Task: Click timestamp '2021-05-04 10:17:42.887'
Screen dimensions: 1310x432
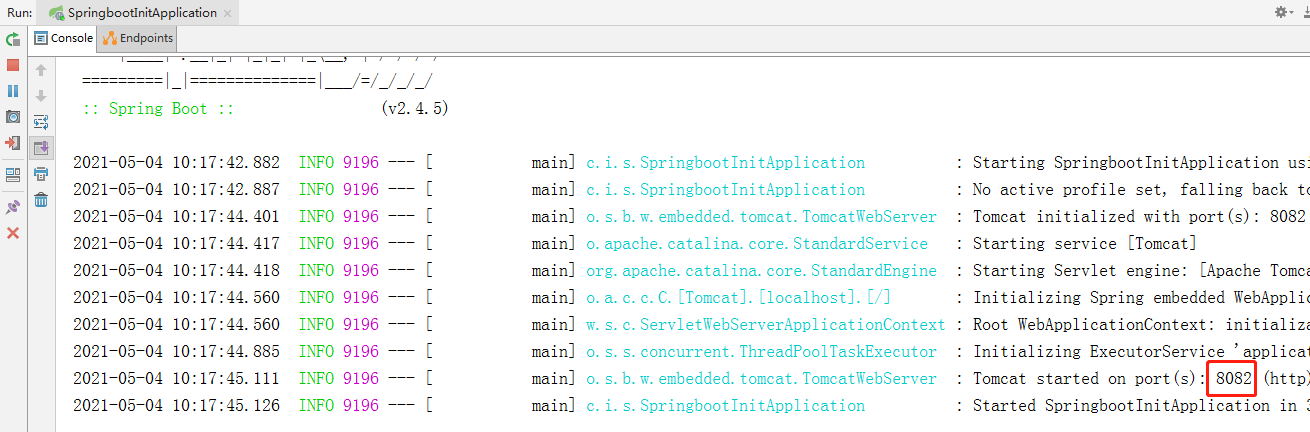Action: coord(177,189)
